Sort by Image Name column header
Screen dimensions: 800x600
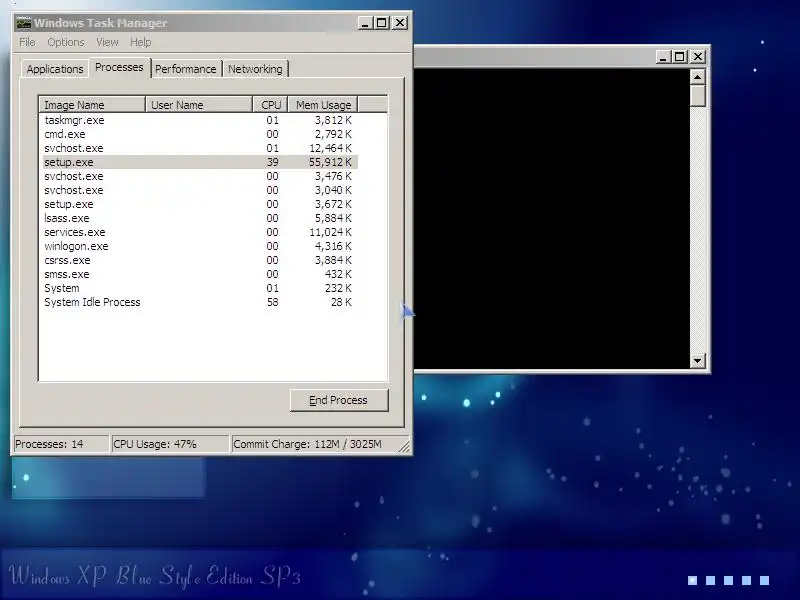(92, 105)
